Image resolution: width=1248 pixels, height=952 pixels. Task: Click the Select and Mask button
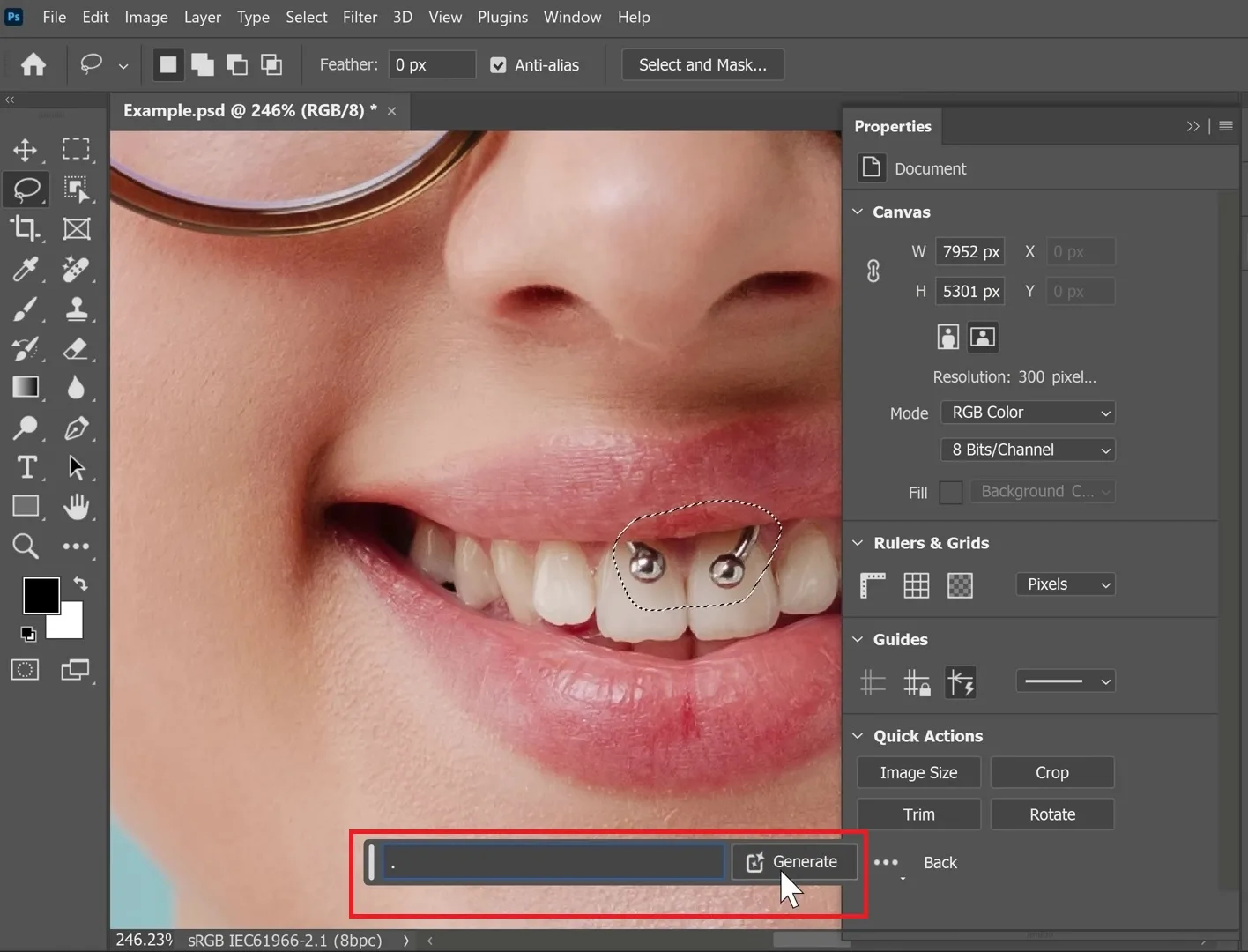pos(702,65)
